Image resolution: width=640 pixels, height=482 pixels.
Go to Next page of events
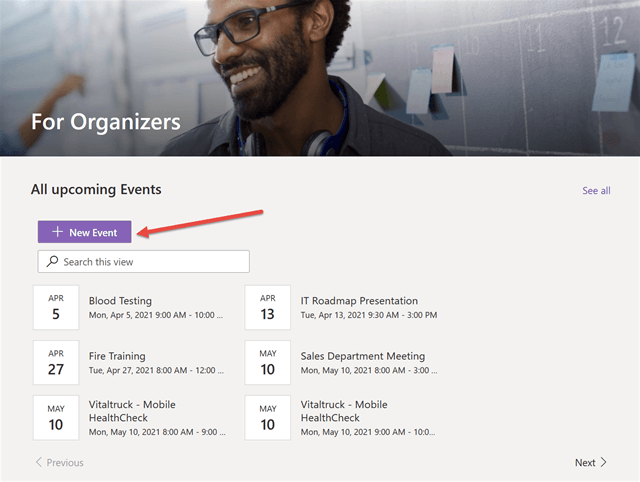tap(586, 463)
